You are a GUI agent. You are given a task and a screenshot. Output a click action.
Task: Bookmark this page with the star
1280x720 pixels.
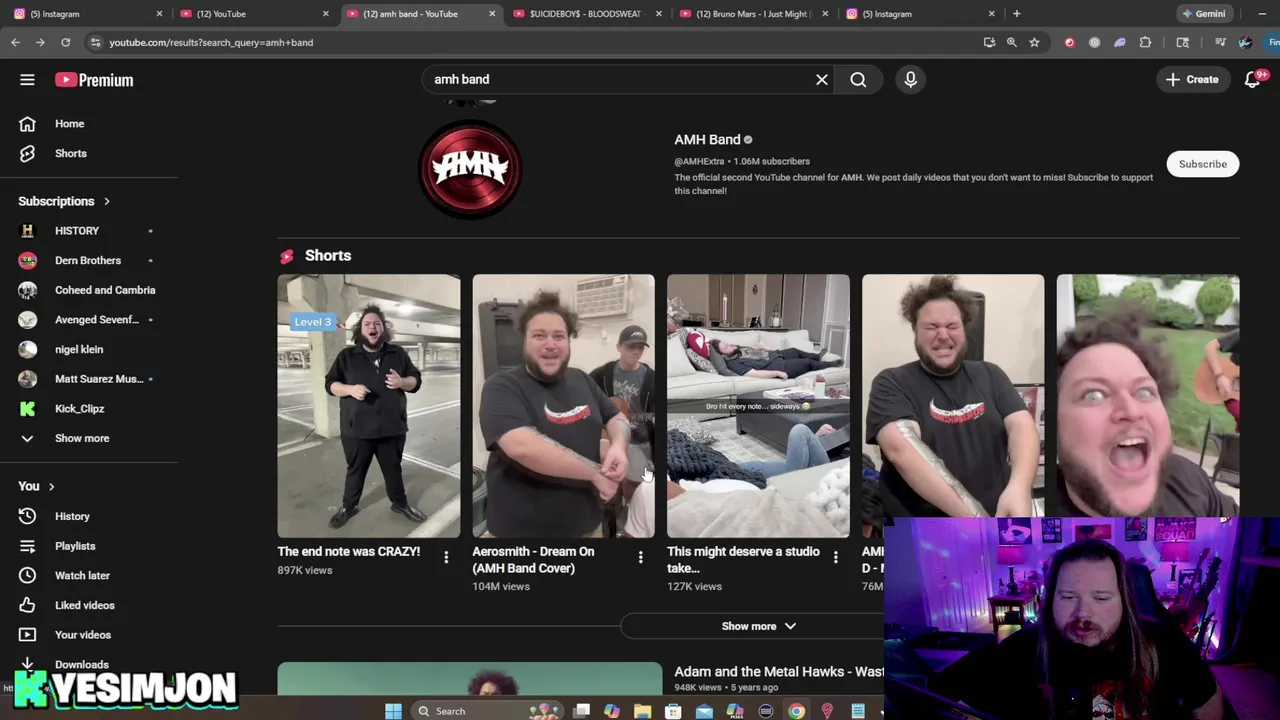click(1034, 42)
